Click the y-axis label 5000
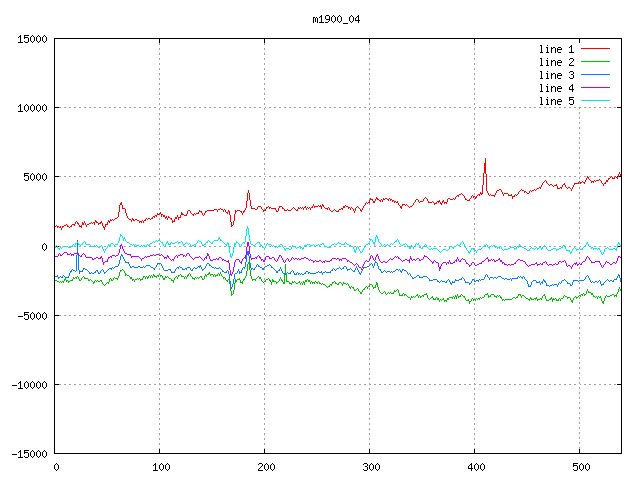Screen dimensions: 640x480 pos(36,177)
